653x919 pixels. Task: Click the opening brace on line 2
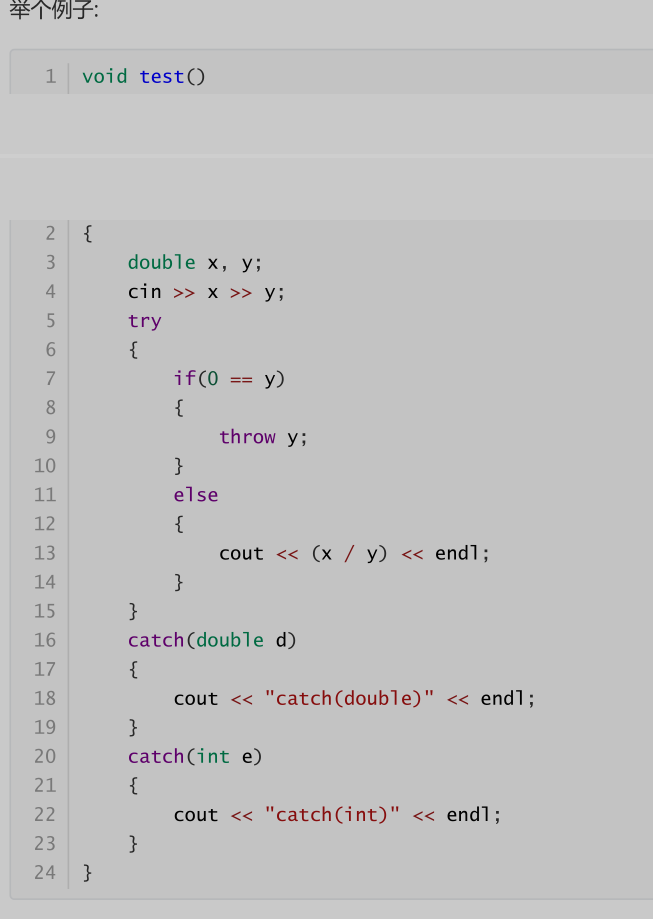[87, 234]
